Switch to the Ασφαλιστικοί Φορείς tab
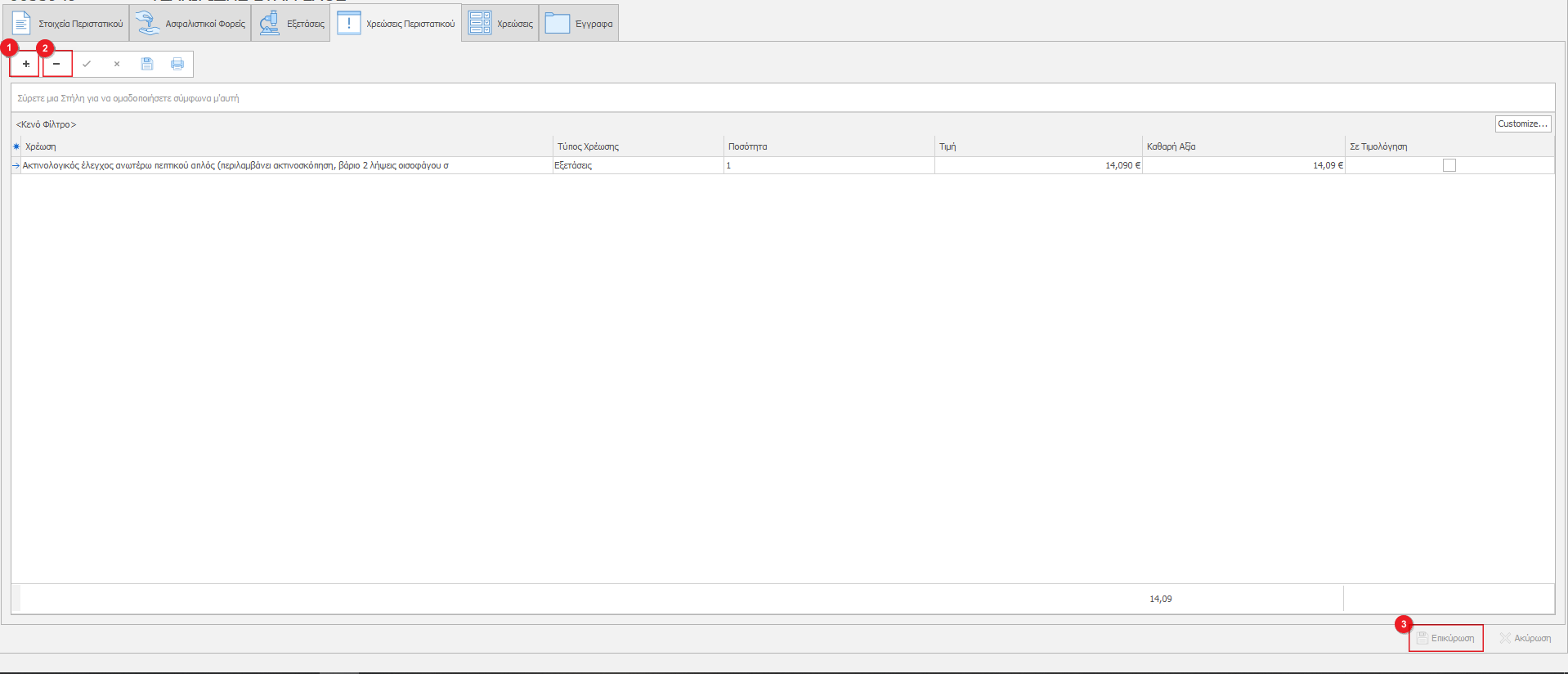Screen dimensions: 1568x674 (191, 24)
